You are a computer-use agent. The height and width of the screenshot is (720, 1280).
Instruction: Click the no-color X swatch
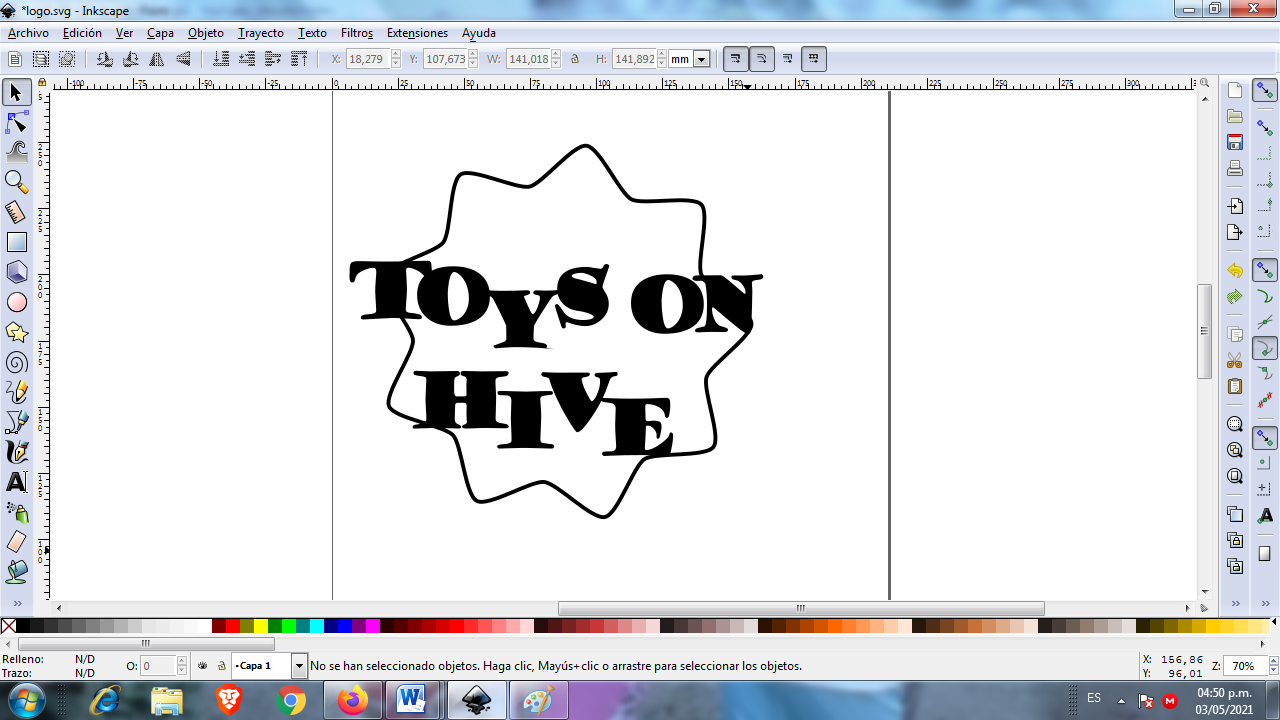pos(8,626)
